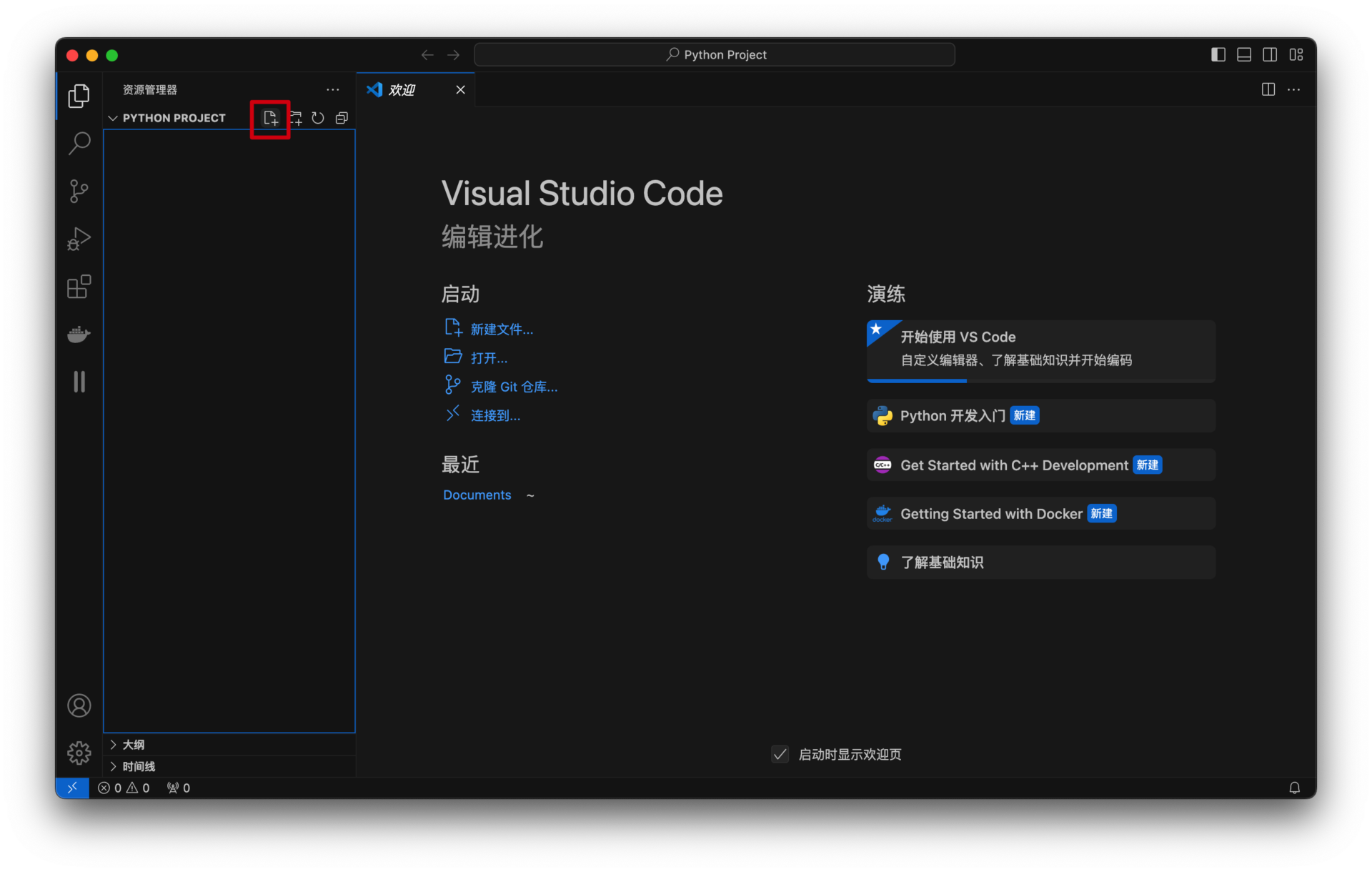Click New File icon in explorer header

270,118
